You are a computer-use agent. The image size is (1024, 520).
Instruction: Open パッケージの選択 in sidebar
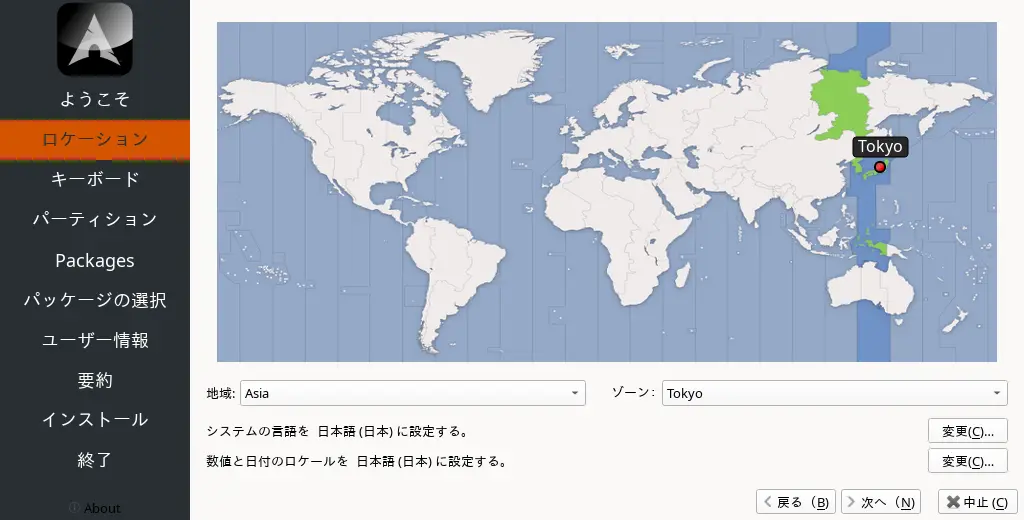(95, 300)
